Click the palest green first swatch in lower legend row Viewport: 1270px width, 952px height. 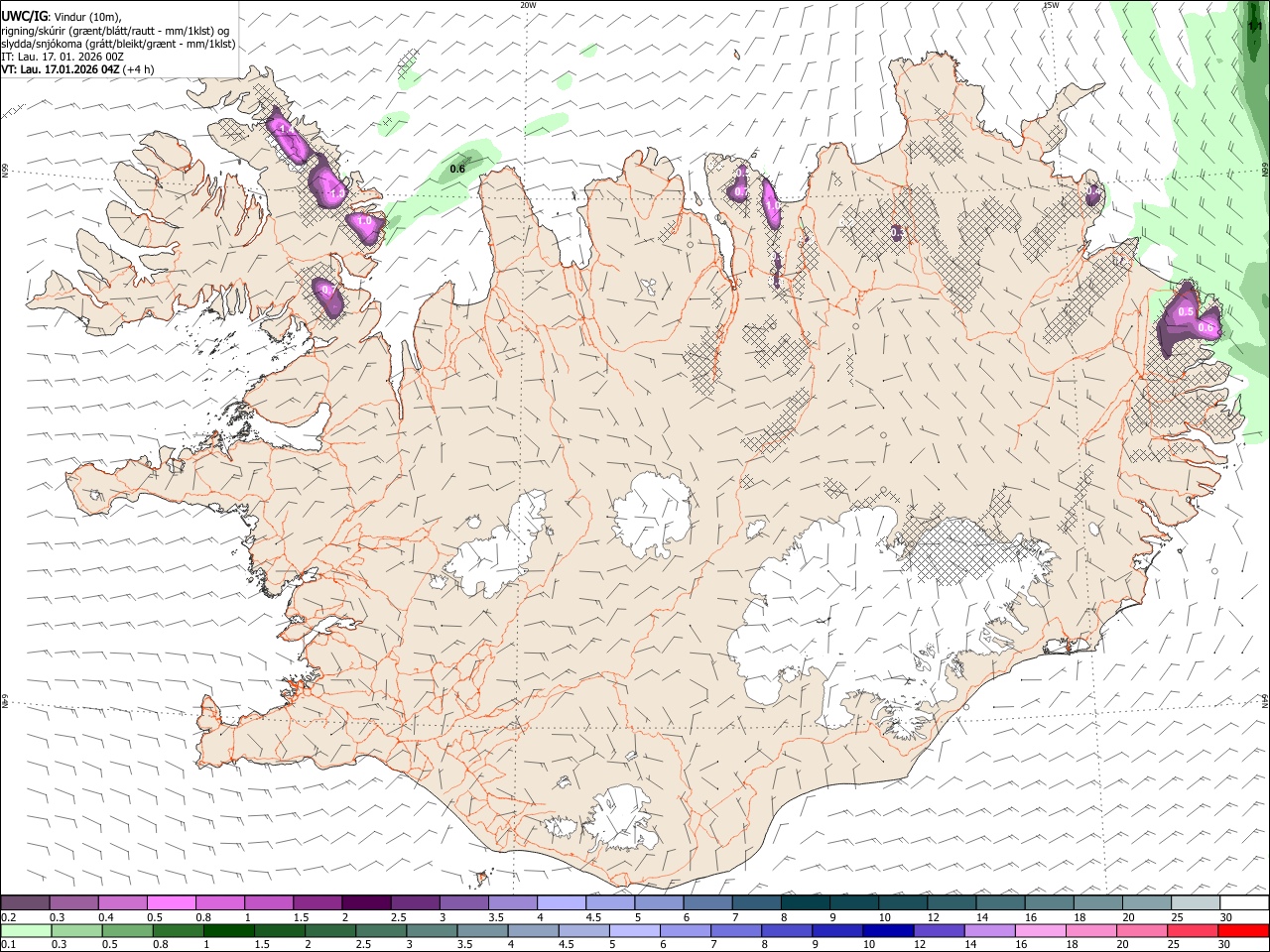coord(25,930)
